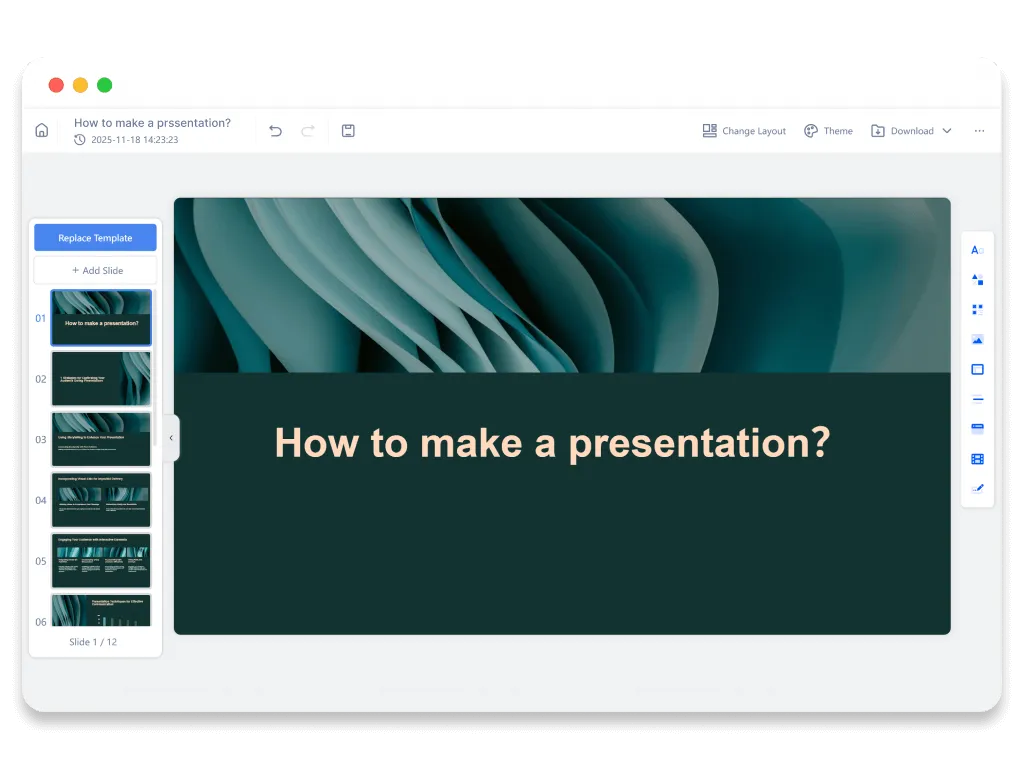Select the Frame layout icon
1024x768 pixels.
coord(977,369)
